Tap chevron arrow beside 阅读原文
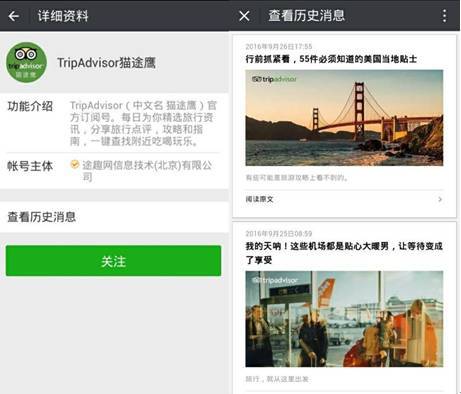 (x=440, y=199)
